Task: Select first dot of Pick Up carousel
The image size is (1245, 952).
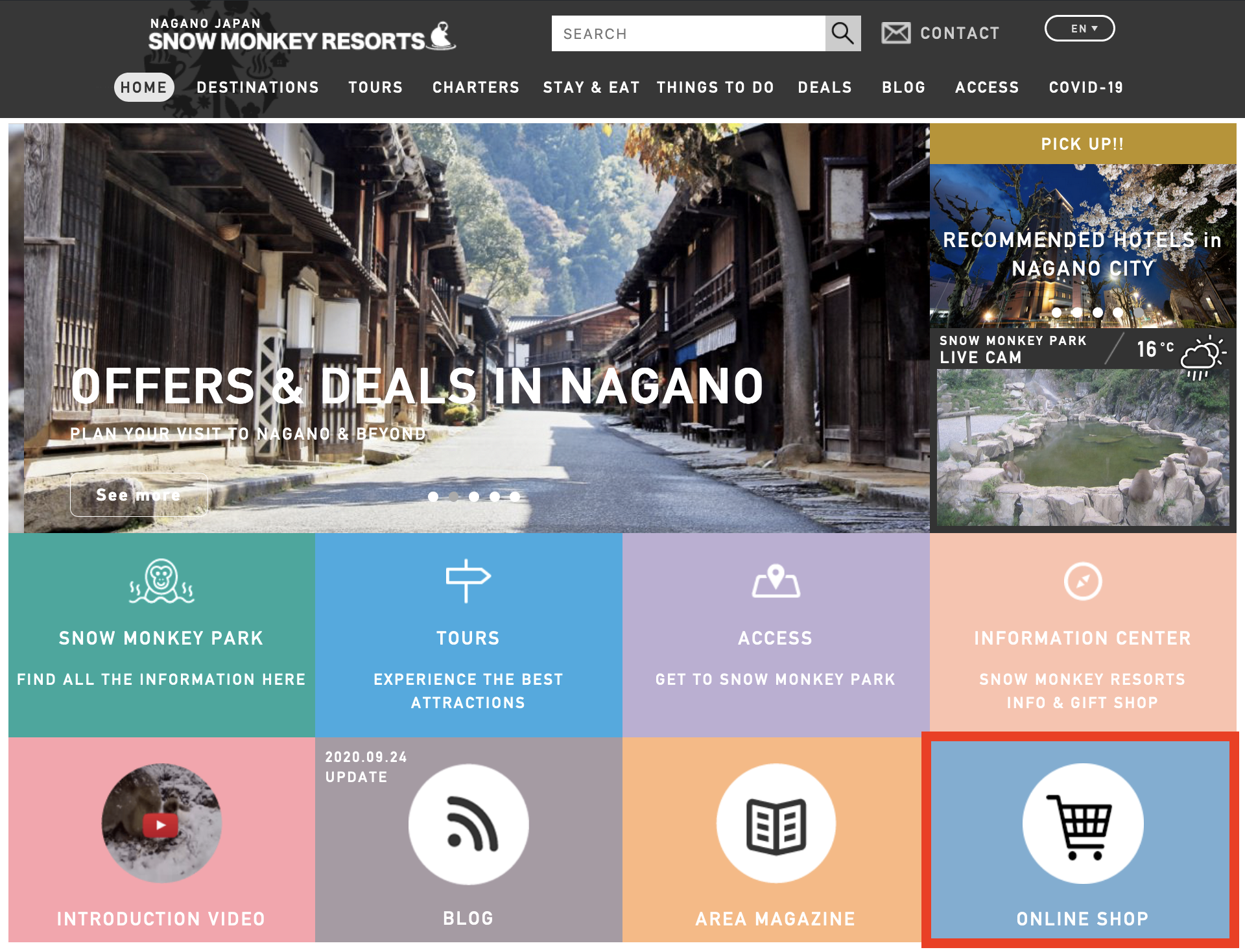Action: tap(1057, 313)
